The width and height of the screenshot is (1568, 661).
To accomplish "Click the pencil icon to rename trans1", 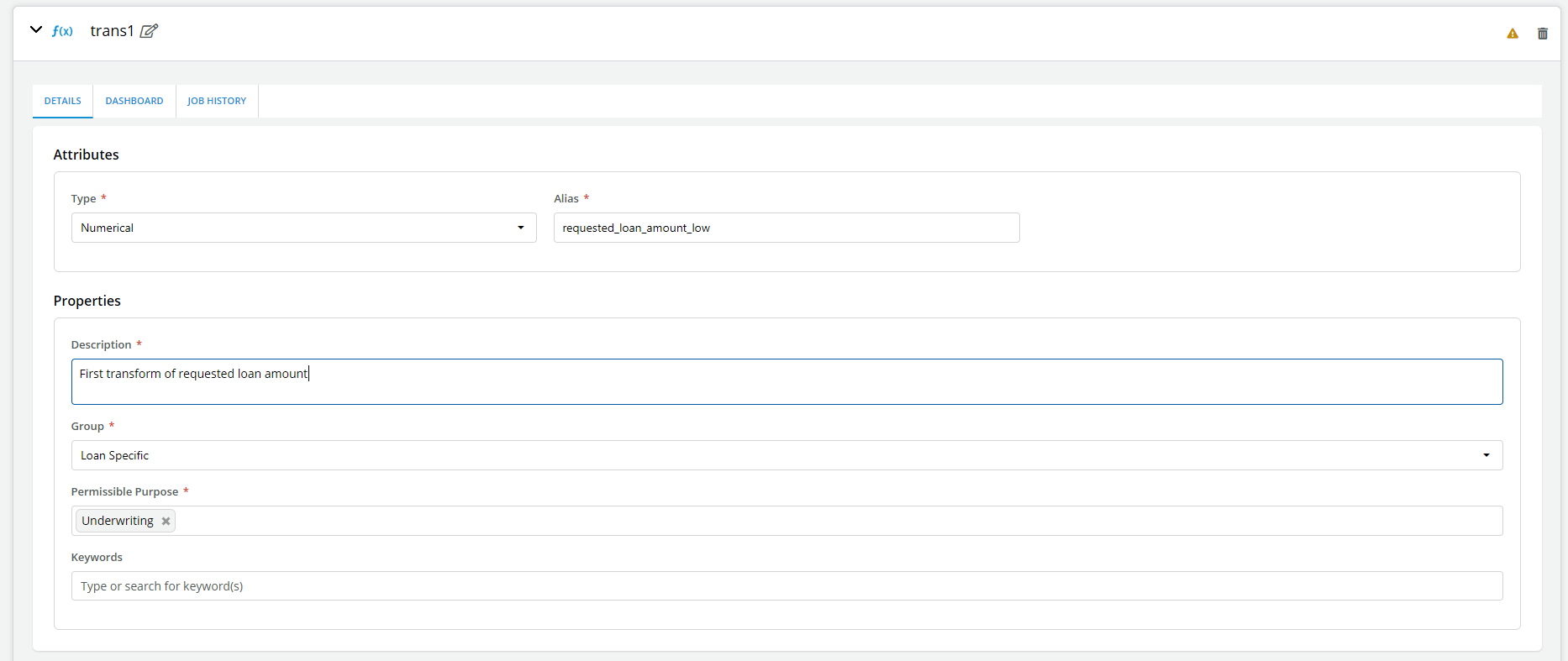I will point(149,31).
